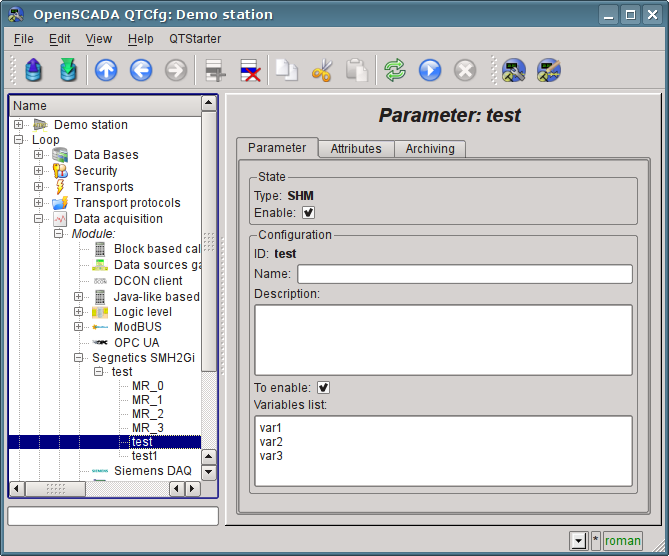Toggle the Enable checkbox in State
669x556 pixels.
point(309,212)
